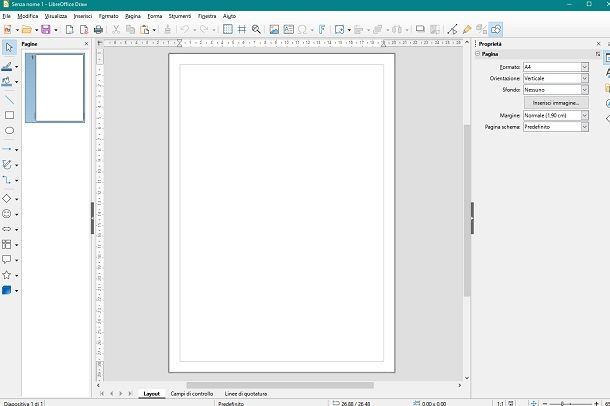Click the zoom slider in status bar
This screenshot has width=610, height=406.
(x=563, y=402)
